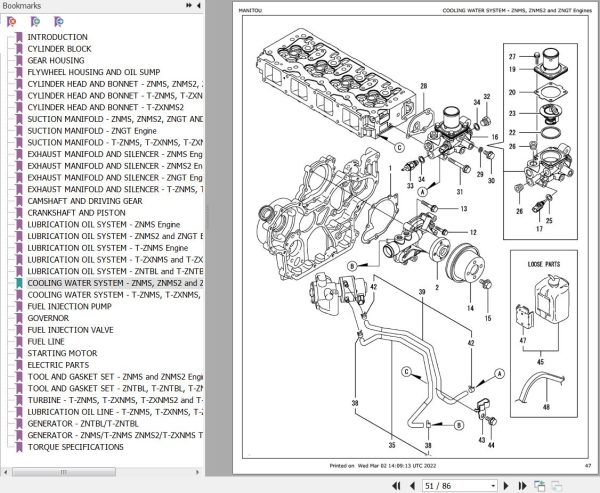Expand the bookmarks panel with double arrow
600x493 pixels.
click(x=189, y=5)
